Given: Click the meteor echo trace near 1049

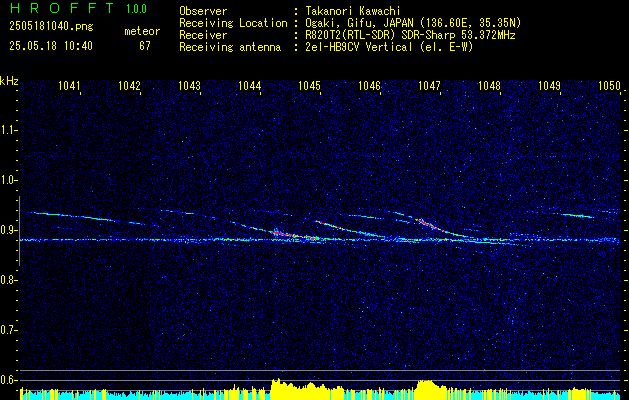Looking at the screenshot, I should click(578, 215).
